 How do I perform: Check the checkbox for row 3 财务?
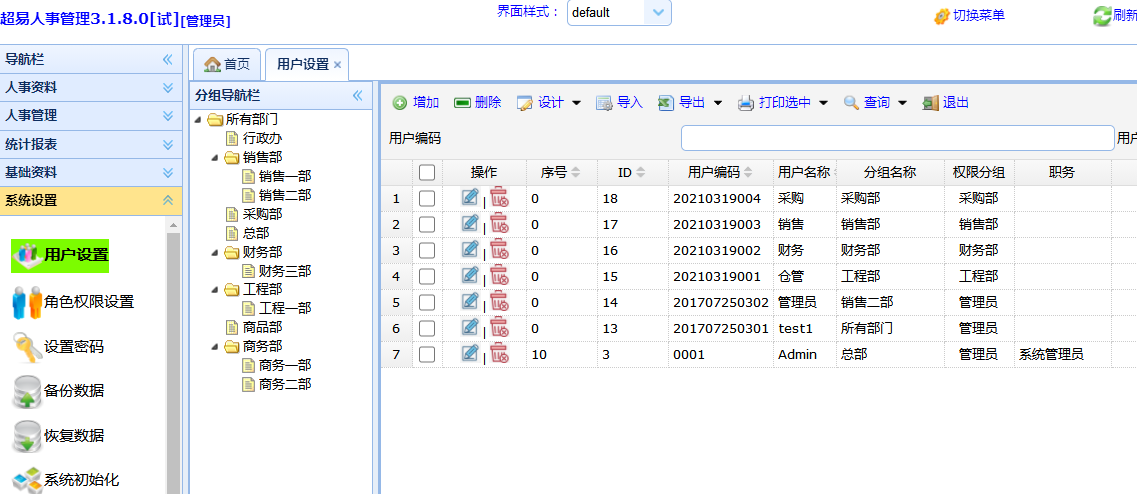point(427,250)
